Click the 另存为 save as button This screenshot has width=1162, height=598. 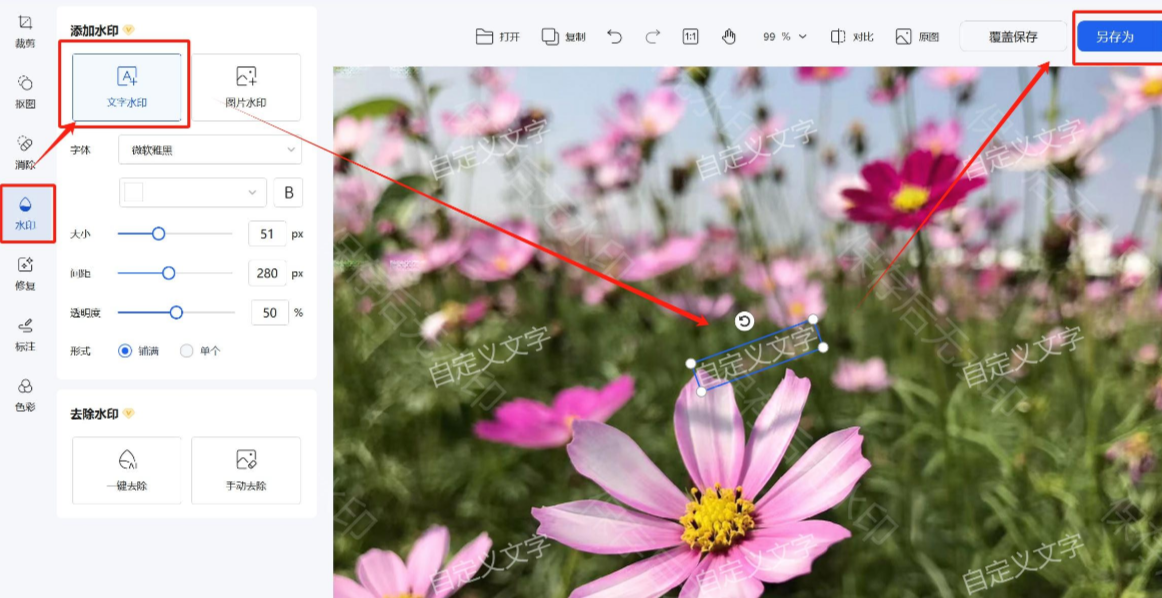1119,36
